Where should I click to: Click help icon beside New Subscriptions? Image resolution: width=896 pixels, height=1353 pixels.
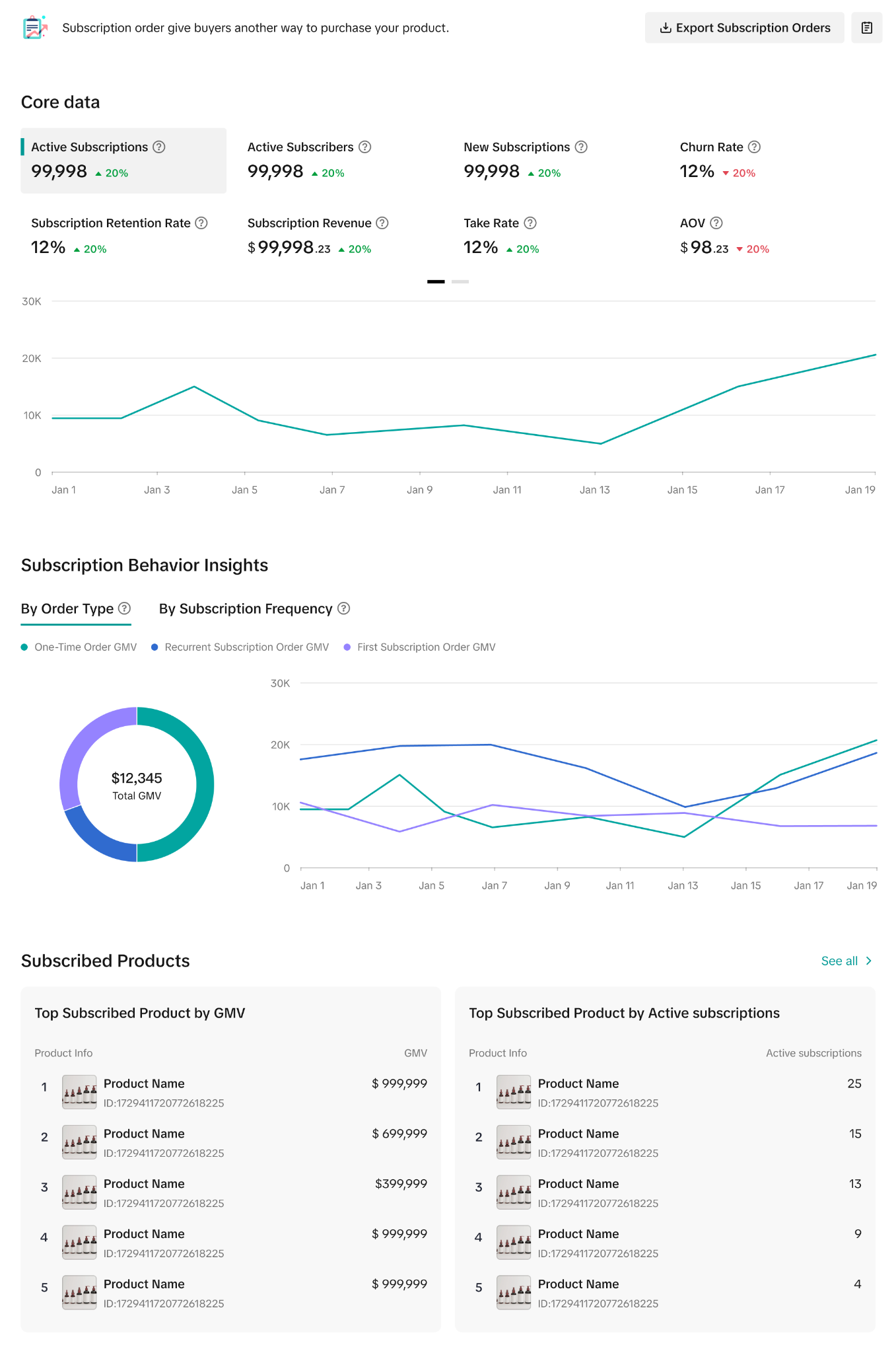[581, 147]
